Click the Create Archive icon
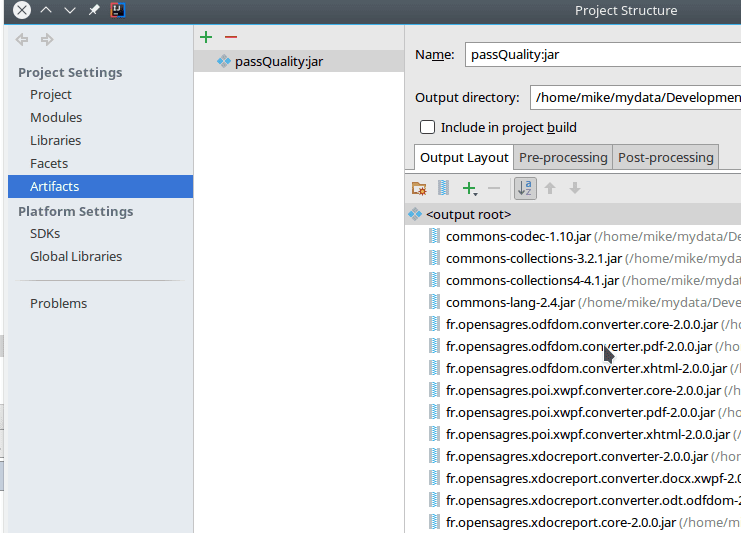Image resolution: width=741 pixels, height=533 pixels. click(443, 188)
